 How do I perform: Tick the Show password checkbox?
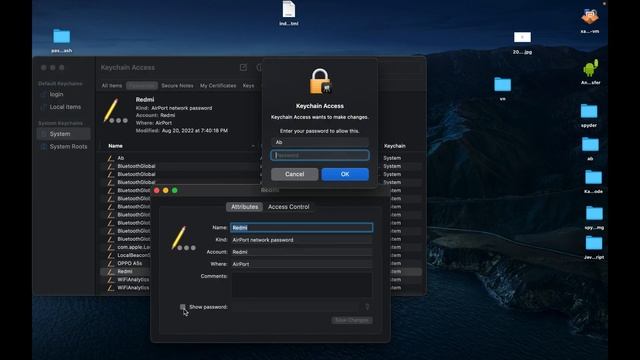pos(182,307)
